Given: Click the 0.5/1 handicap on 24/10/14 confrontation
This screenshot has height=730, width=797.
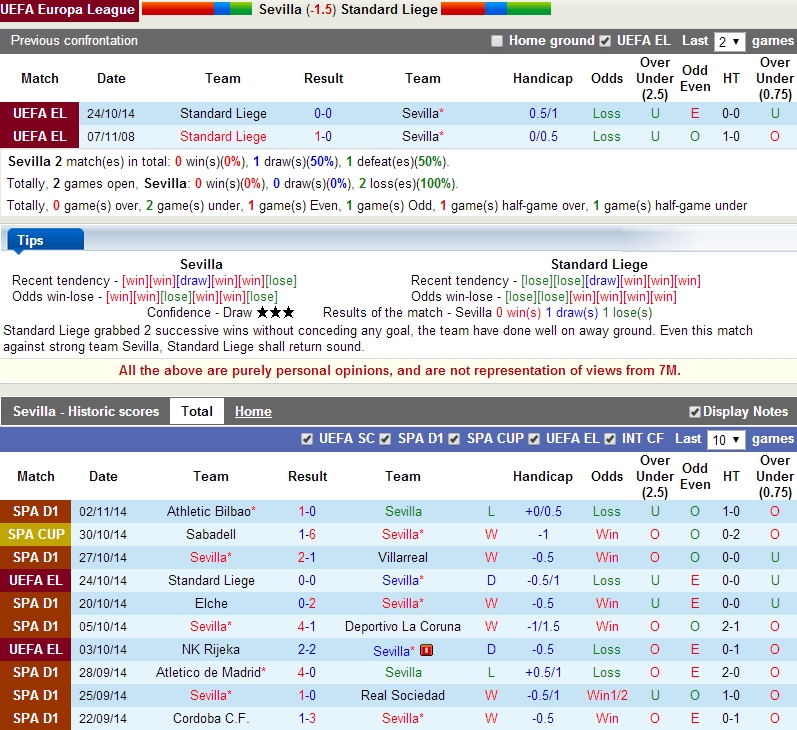Looking at the screenshot, I should (x=543, y=113).
